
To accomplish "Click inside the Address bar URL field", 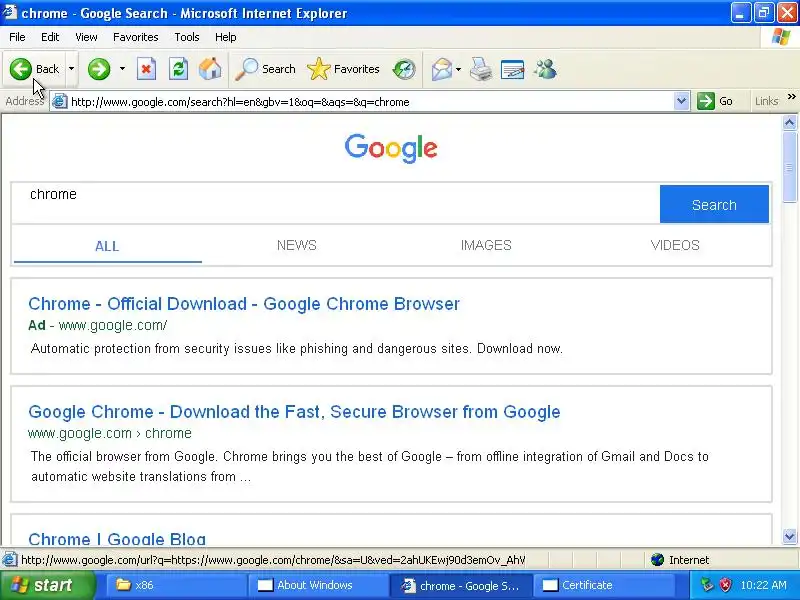I will pyautogui.click(x=370, y=102).
